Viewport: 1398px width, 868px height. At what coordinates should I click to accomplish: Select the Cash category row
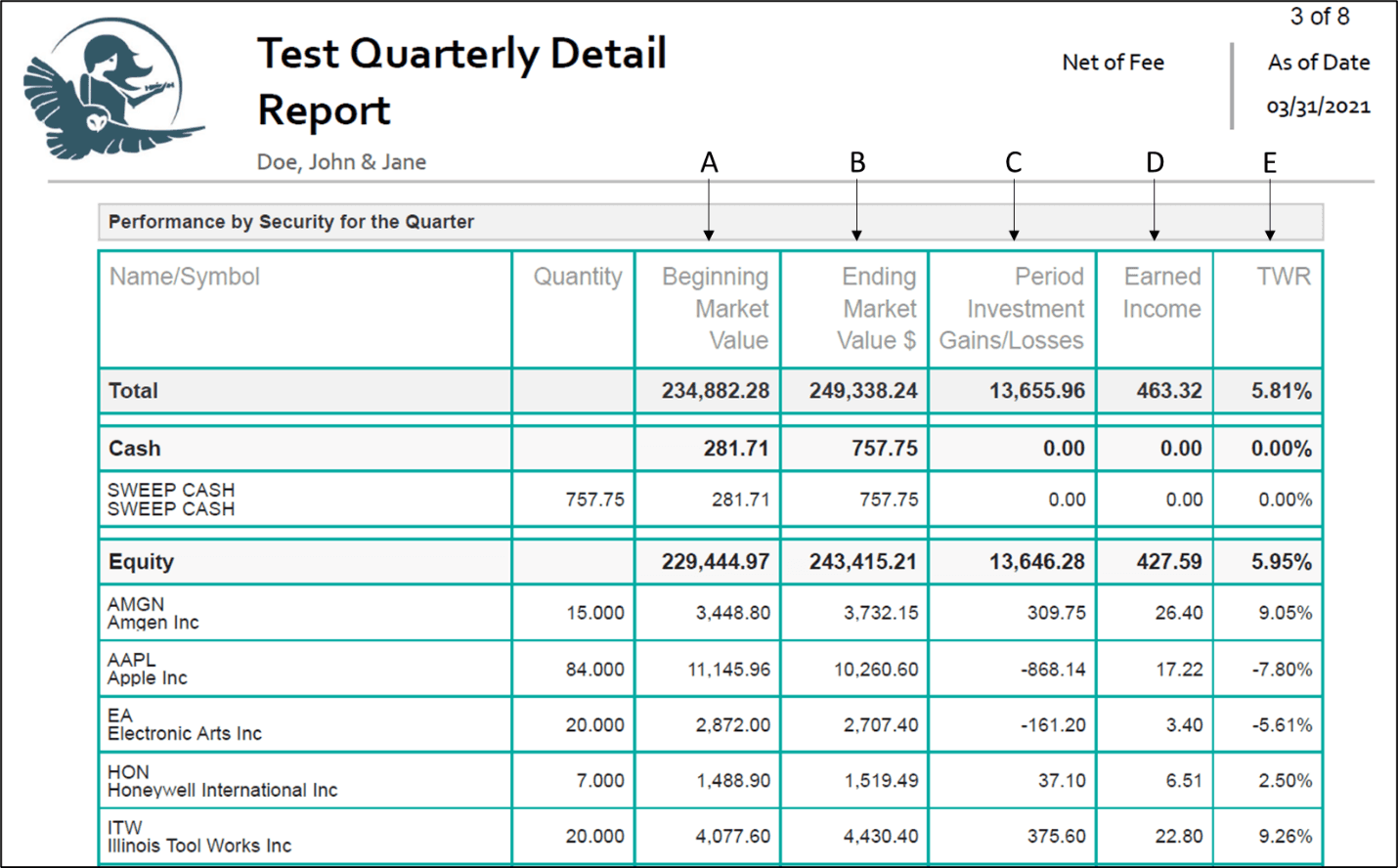pyautogui.click(x=711, y=449)
